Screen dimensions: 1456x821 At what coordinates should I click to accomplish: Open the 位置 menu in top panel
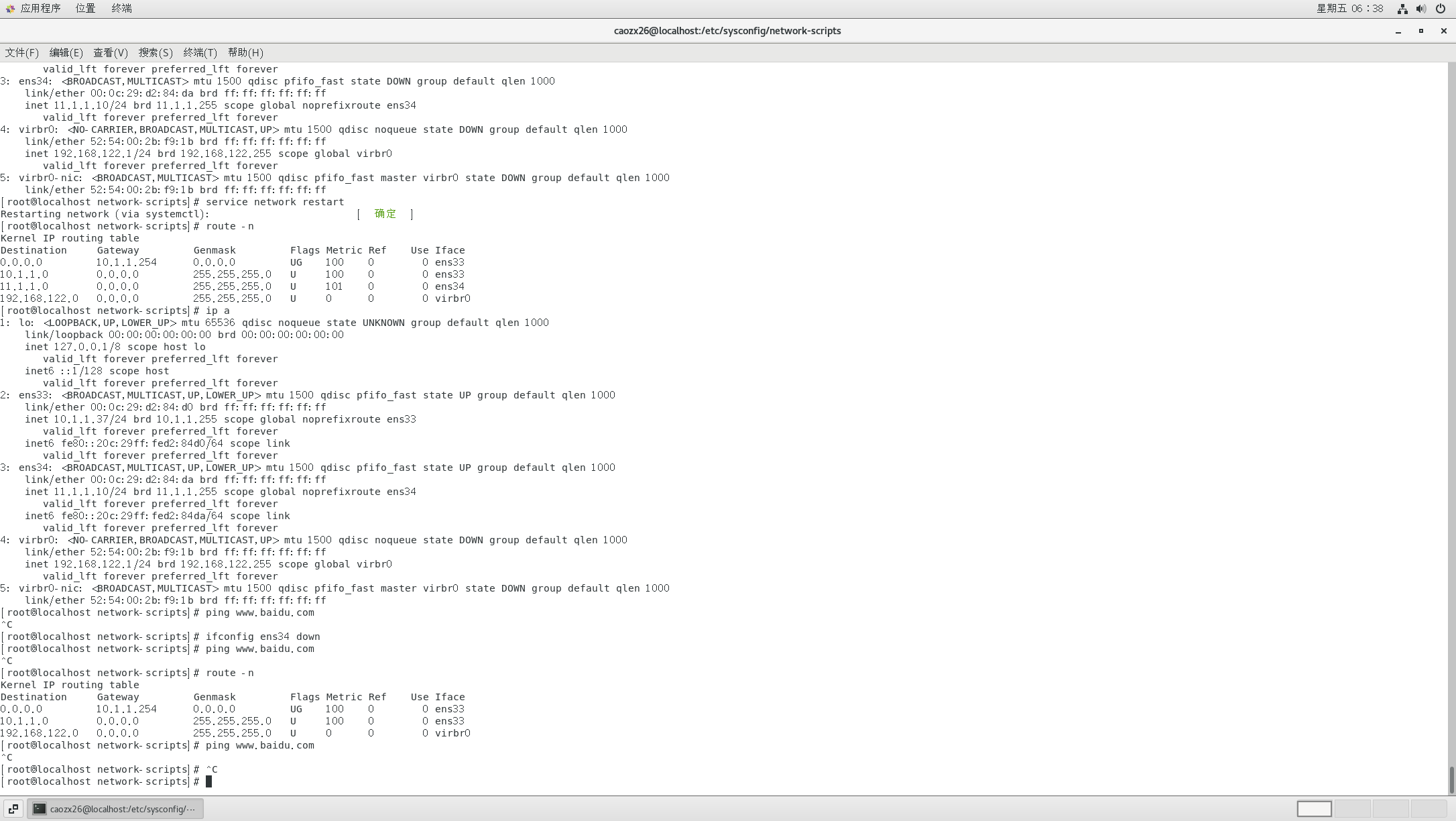point(85,9)
